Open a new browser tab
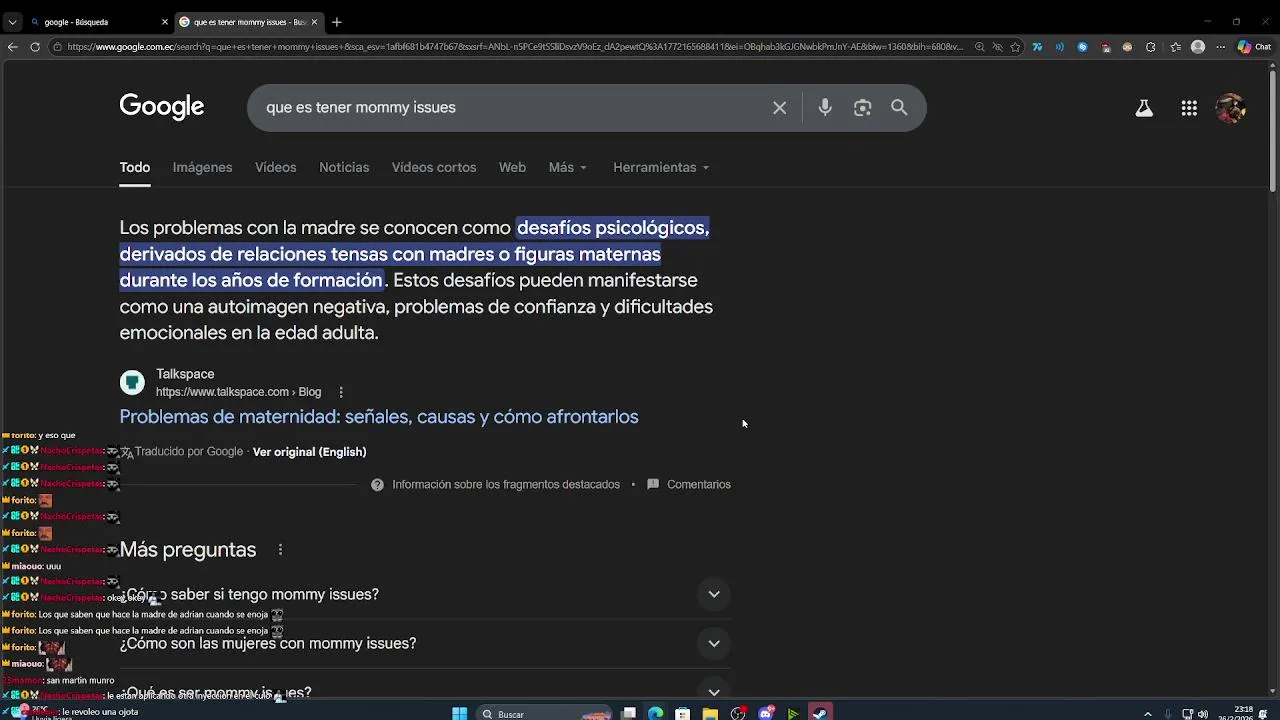Screen dimensions: 1280x720 [337, 22]
